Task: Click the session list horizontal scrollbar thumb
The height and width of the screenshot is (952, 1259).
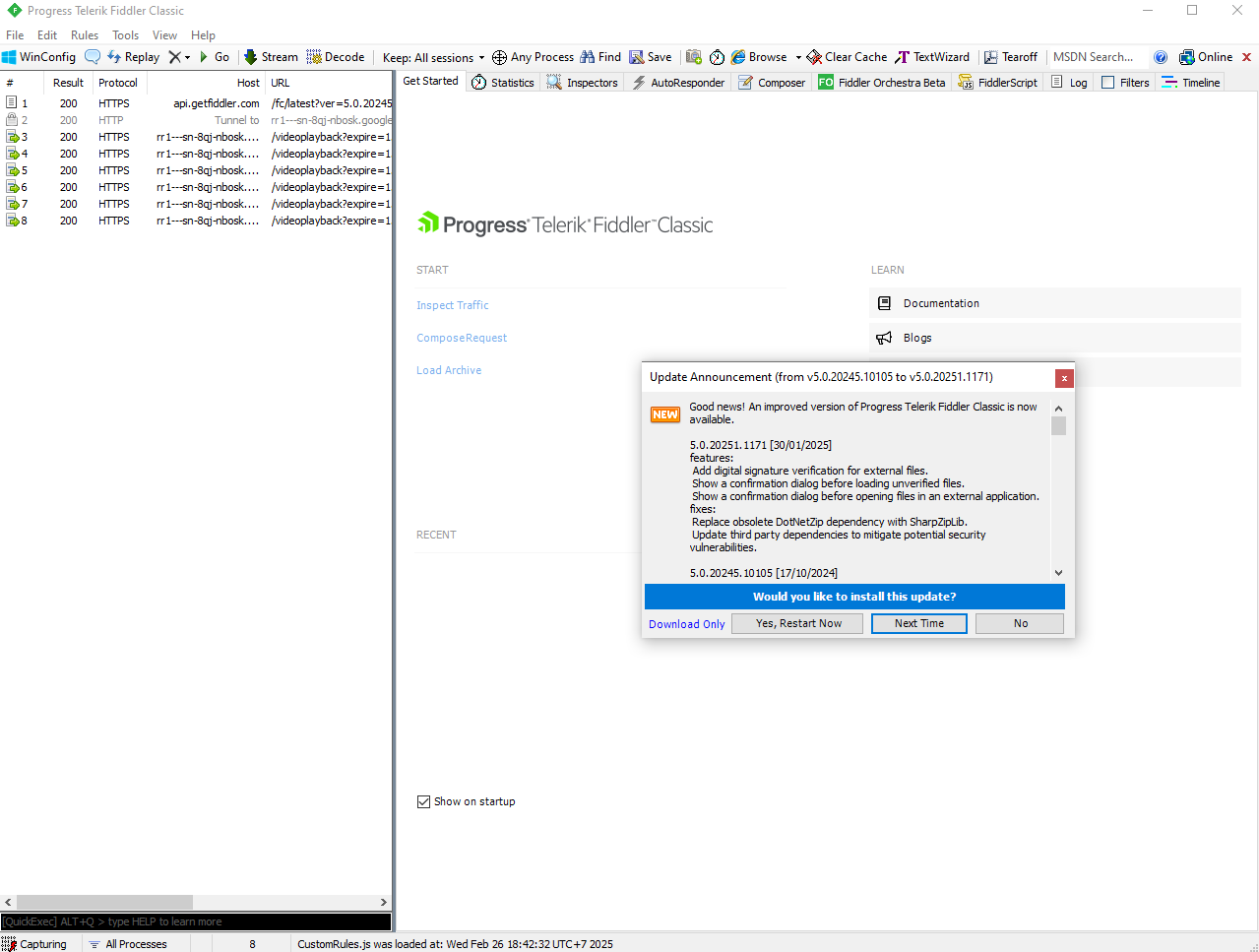Action: [x=104, y=902]
